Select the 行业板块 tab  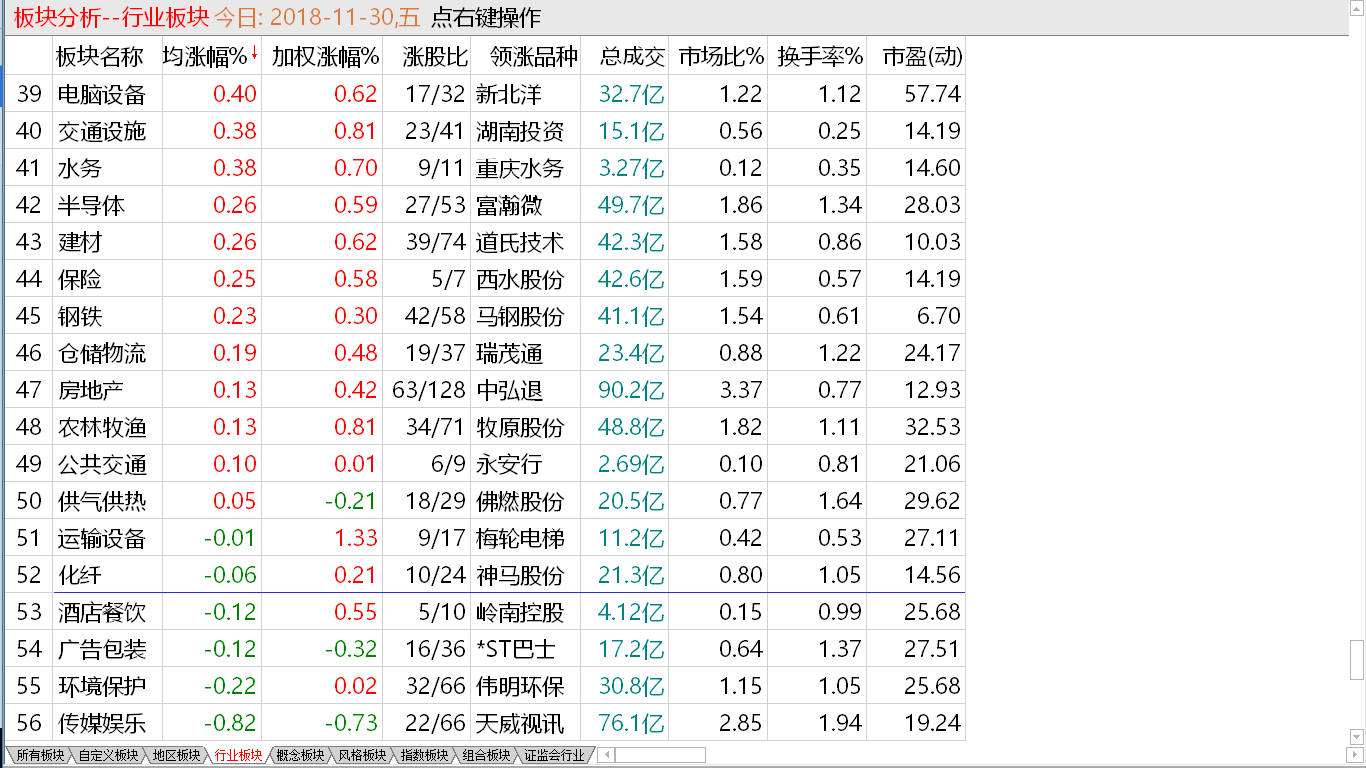click(x=238, y=756)
